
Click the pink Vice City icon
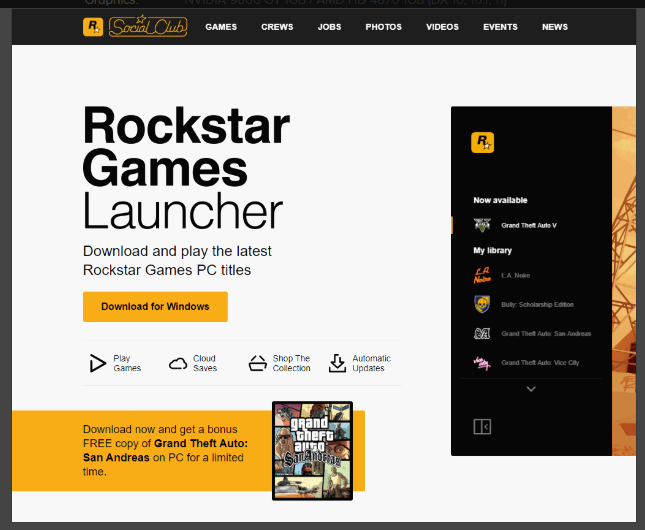pyautogui.click(x=482, y=363)
